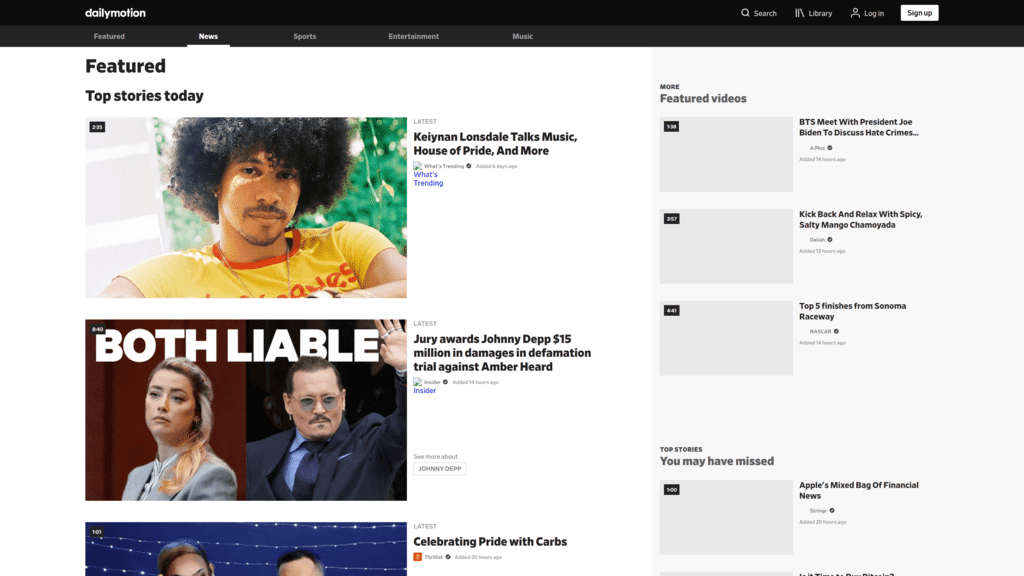Screen dimensions: 1024x576
Task: Go to the Entertainment tab
Action: [413, 37]
